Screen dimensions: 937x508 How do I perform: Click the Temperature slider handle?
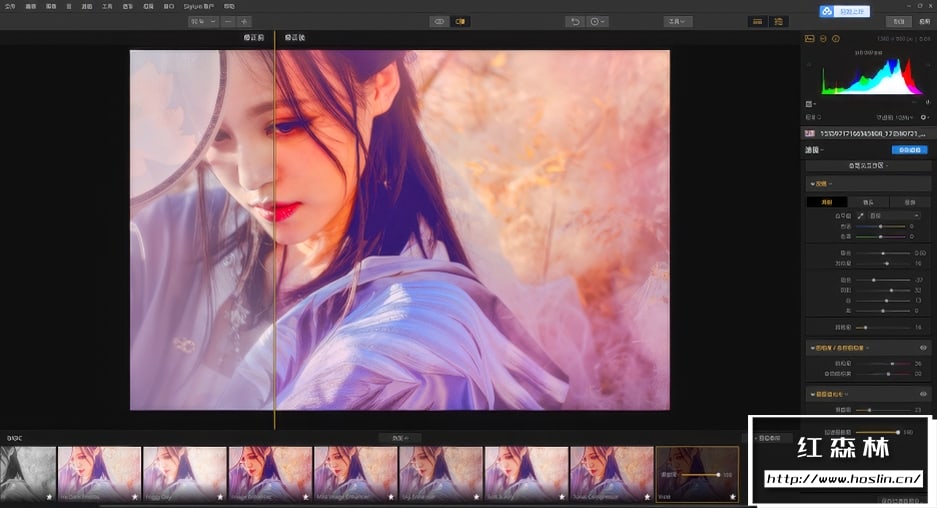881,227
